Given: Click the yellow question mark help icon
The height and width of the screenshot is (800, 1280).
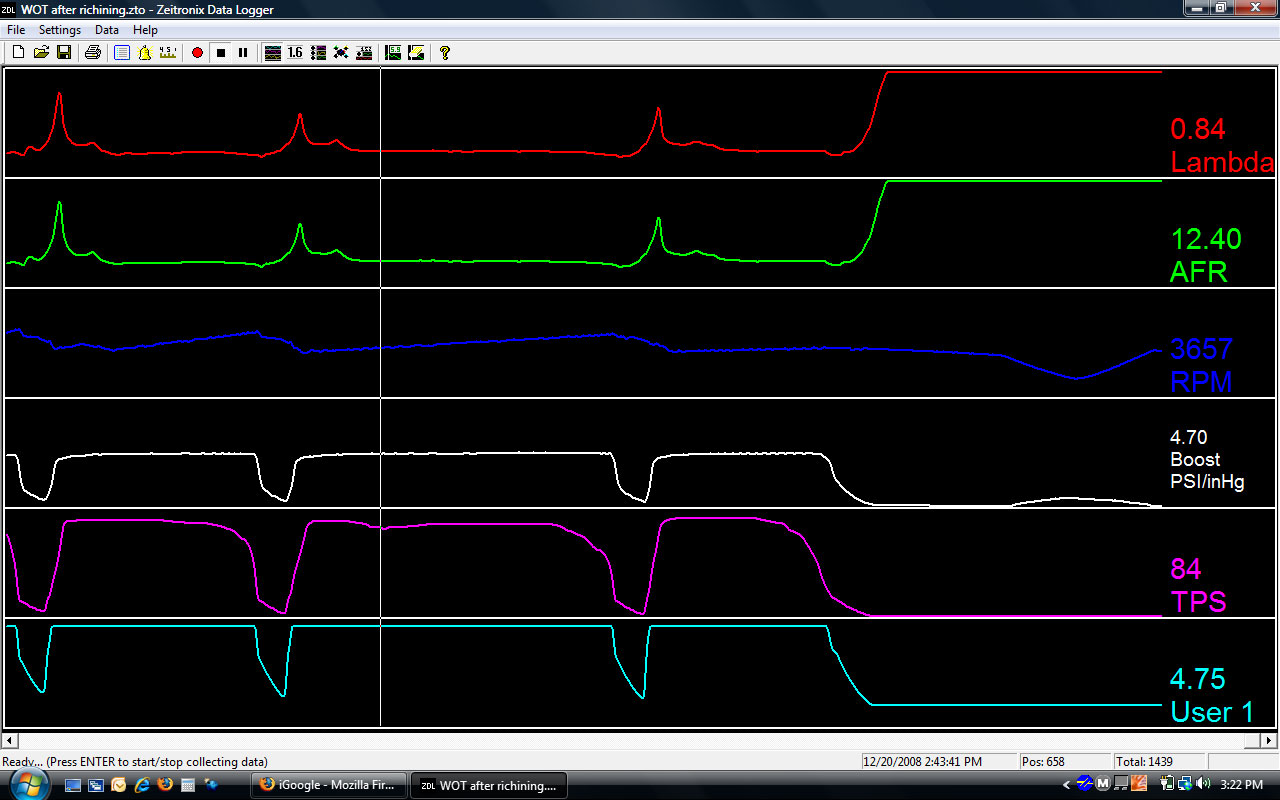Looking at the screenshot, I should pyautogui.click(x=445, y=52).
